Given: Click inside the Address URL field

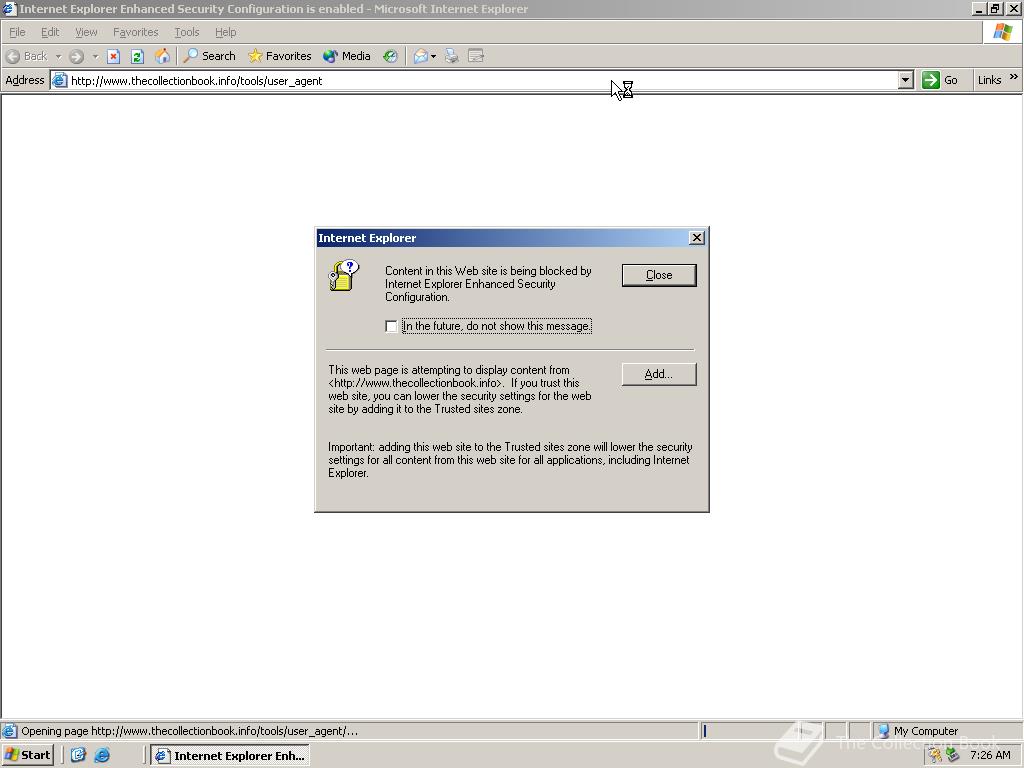Looking at the screenshot, I should tap(483, 80).
